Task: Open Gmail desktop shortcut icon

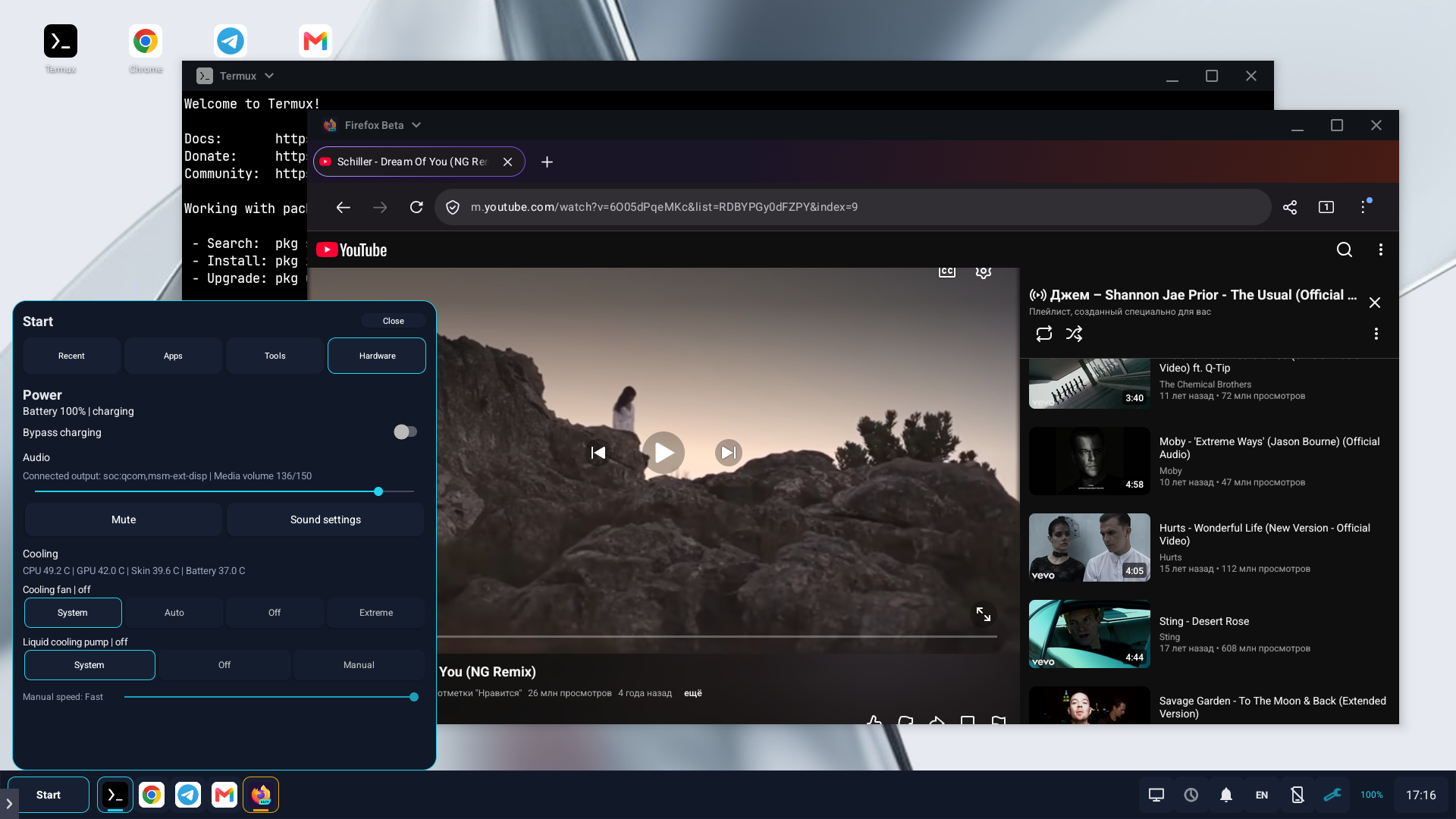Action: click(x=315, y=41)
